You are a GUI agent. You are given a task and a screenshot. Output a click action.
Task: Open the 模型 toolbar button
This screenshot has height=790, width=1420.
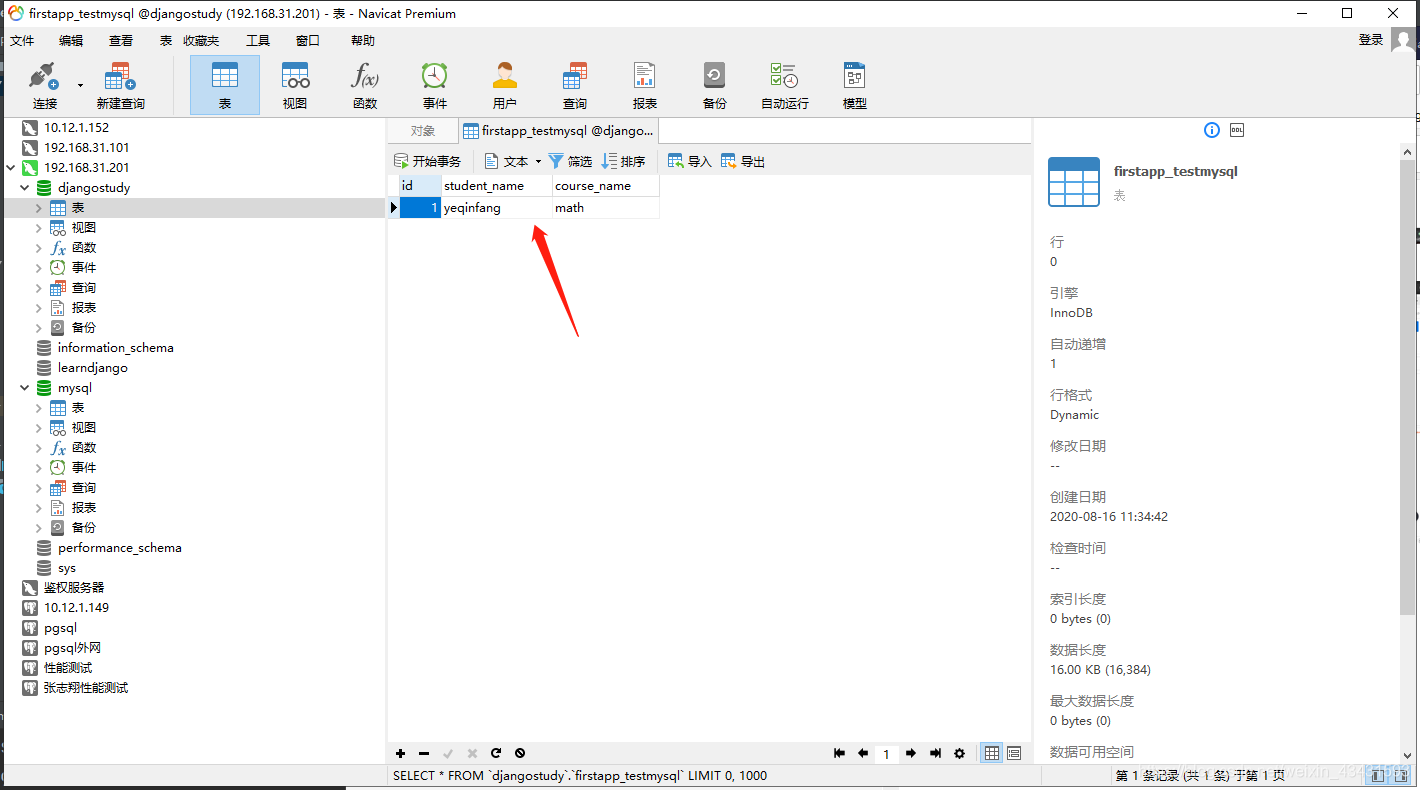pyautogui.click(x=855, y=85)
